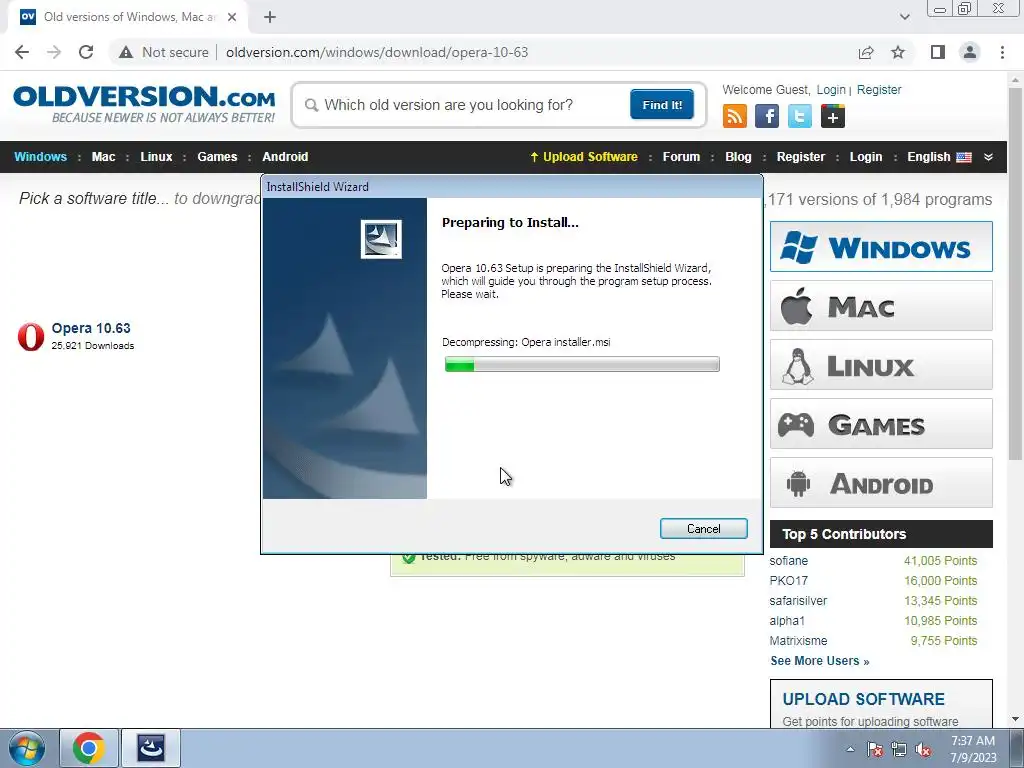
Task: Open the Forum nav menu item
Action: [x=681, y=157]
